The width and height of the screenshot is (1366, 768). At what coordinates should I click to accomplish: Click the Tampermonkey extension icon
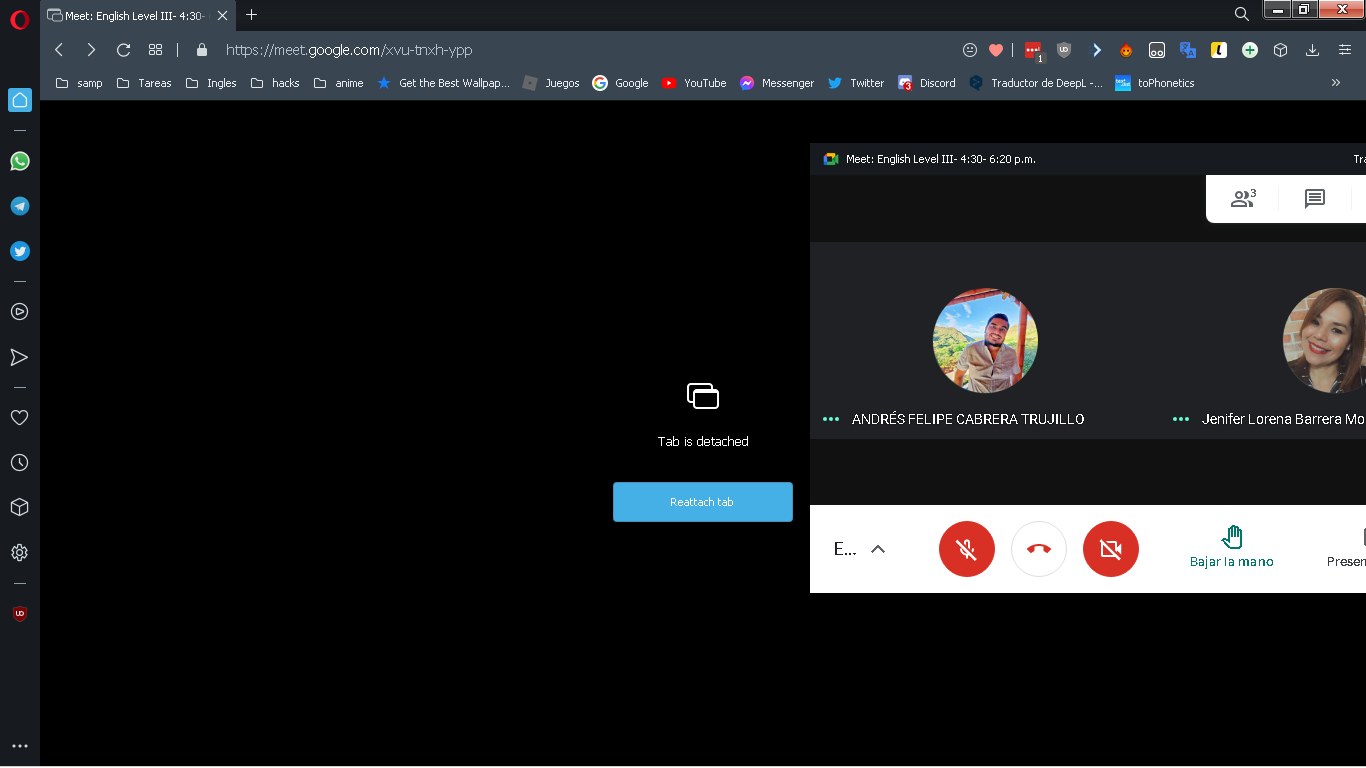(1157, 50)
